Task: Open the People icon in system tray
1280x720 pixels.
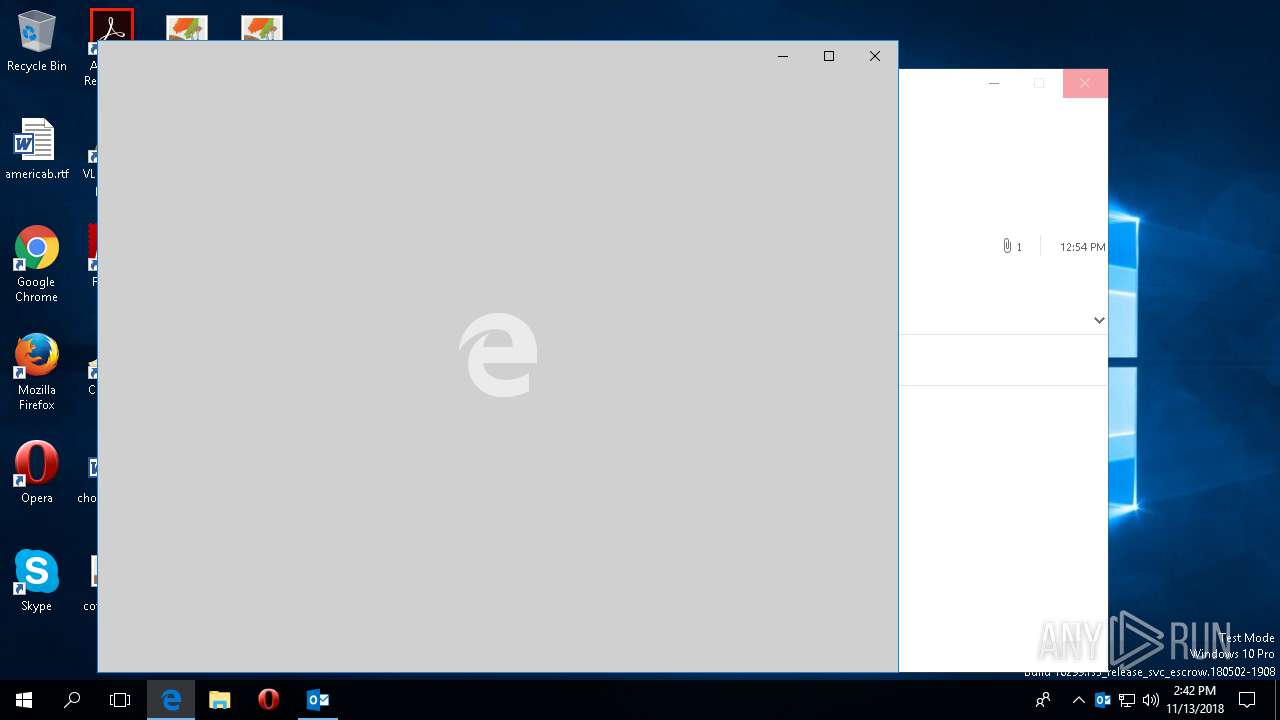Action: pos(1043,700)
